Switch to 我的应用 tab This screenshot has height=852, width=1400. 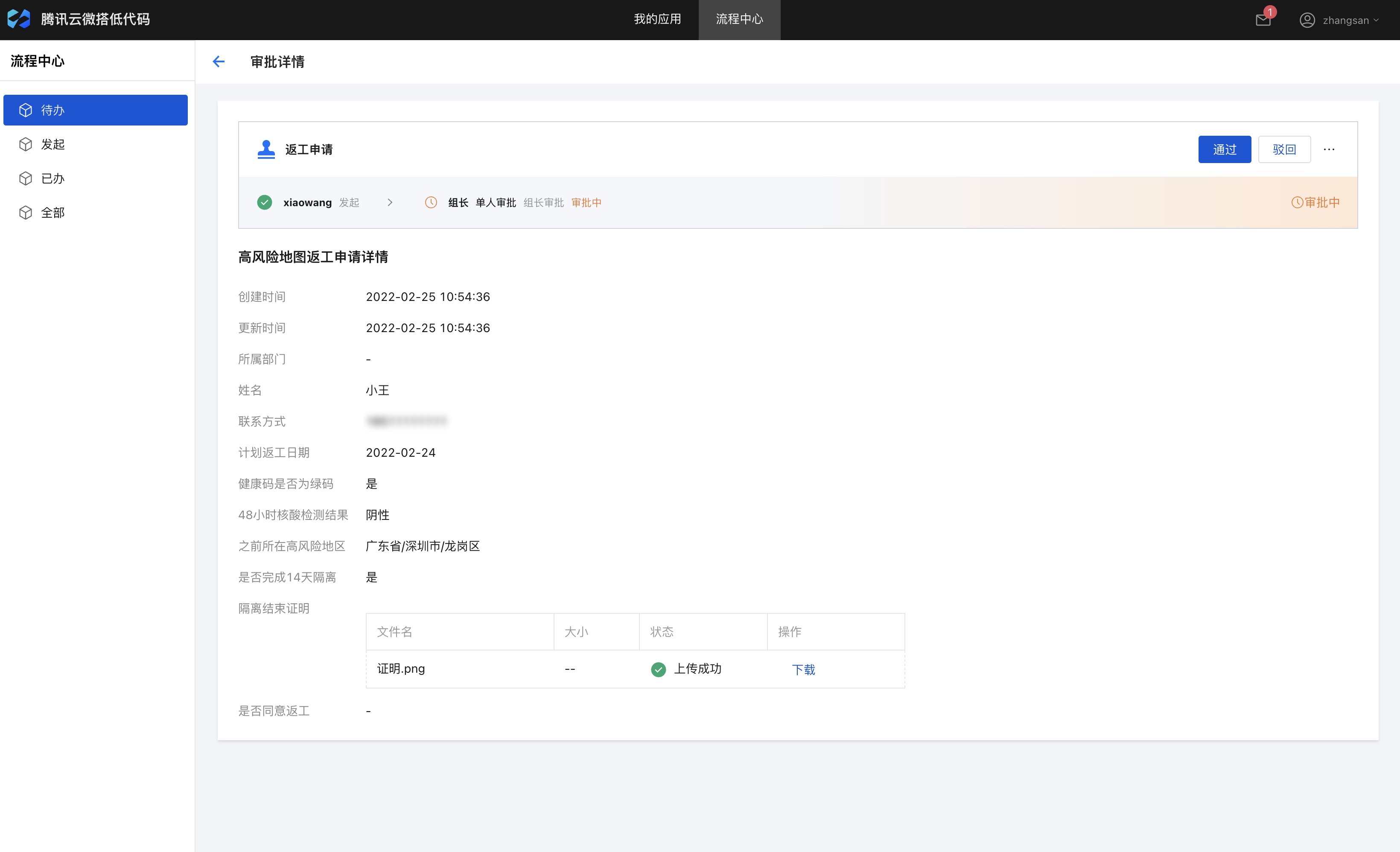(657, 19)
